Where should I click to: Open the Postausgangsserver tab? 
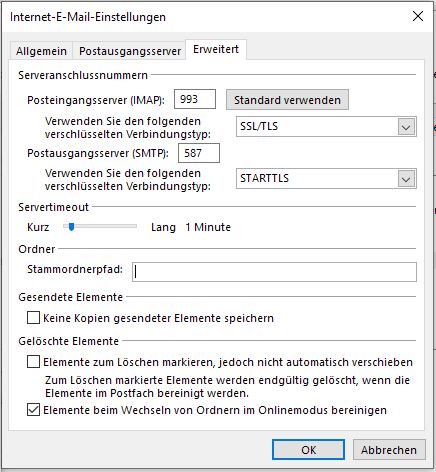pyautogui.click(x=130, y=51)
